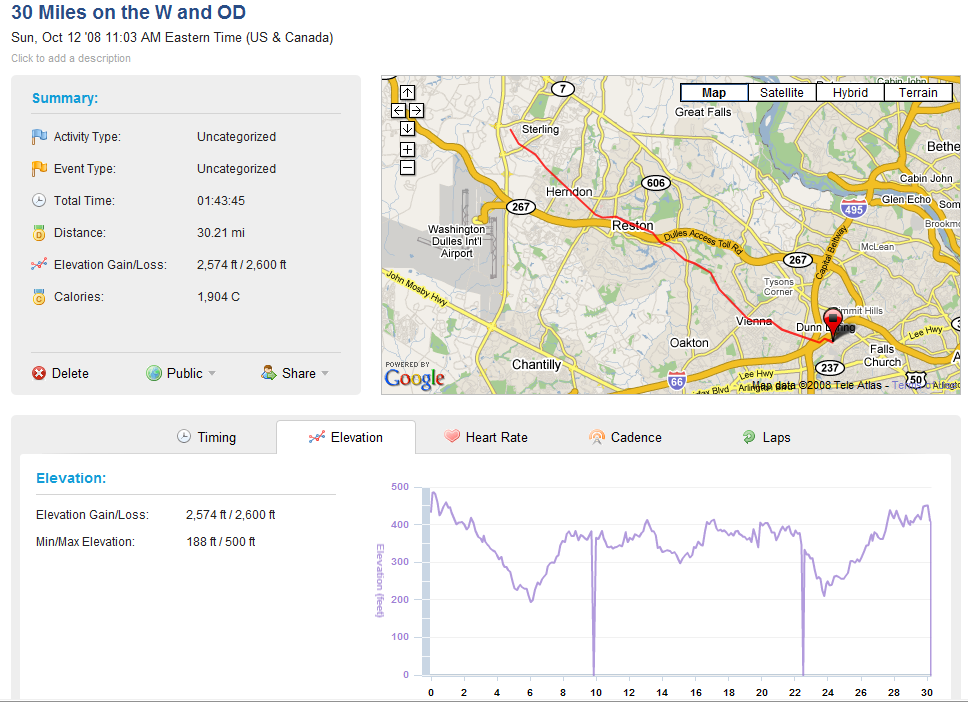
Task: Open the Timing tab
Action: pyautogui.click(x=207, y=437)
